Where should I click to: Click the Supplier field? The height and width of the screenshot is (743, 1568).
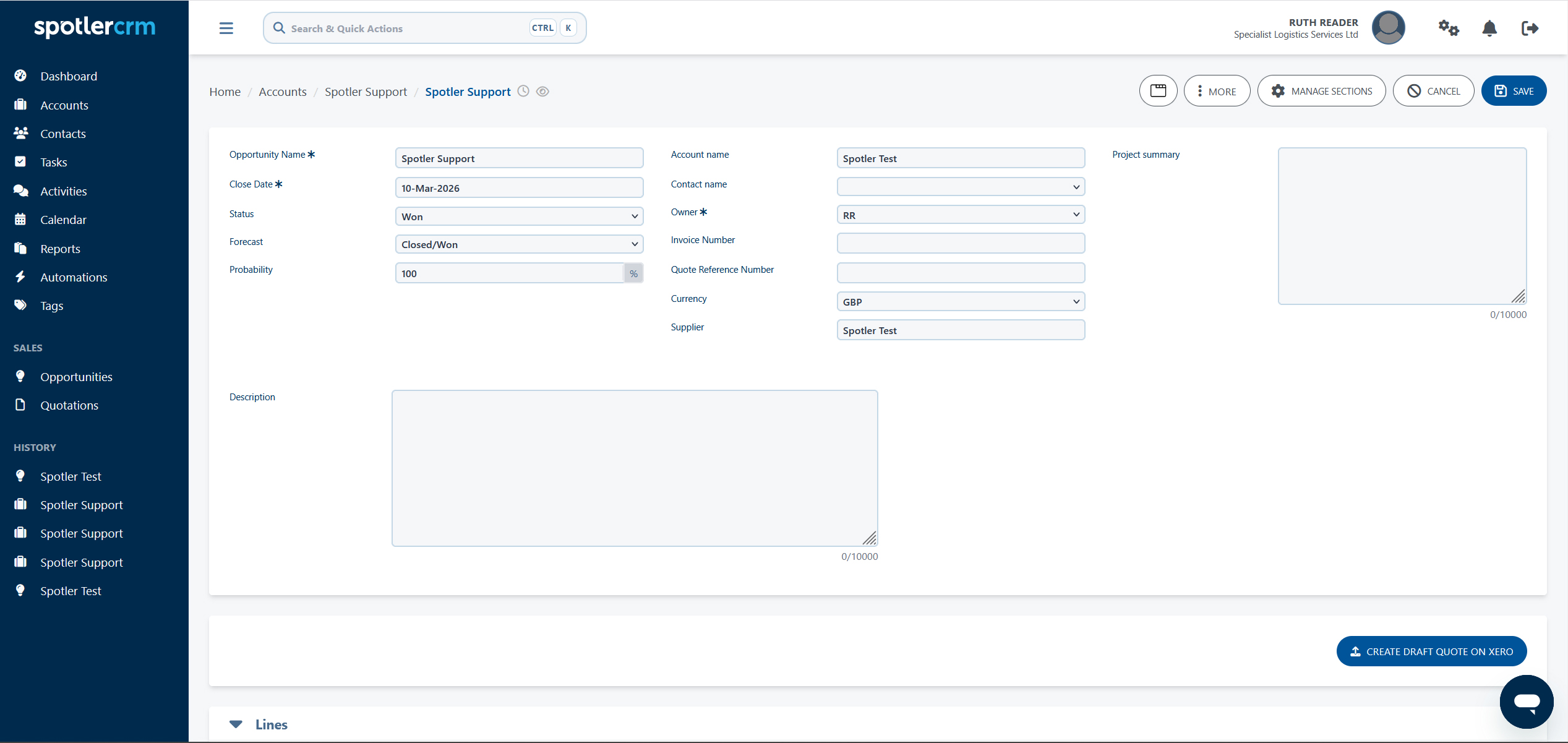click(961, 330)
